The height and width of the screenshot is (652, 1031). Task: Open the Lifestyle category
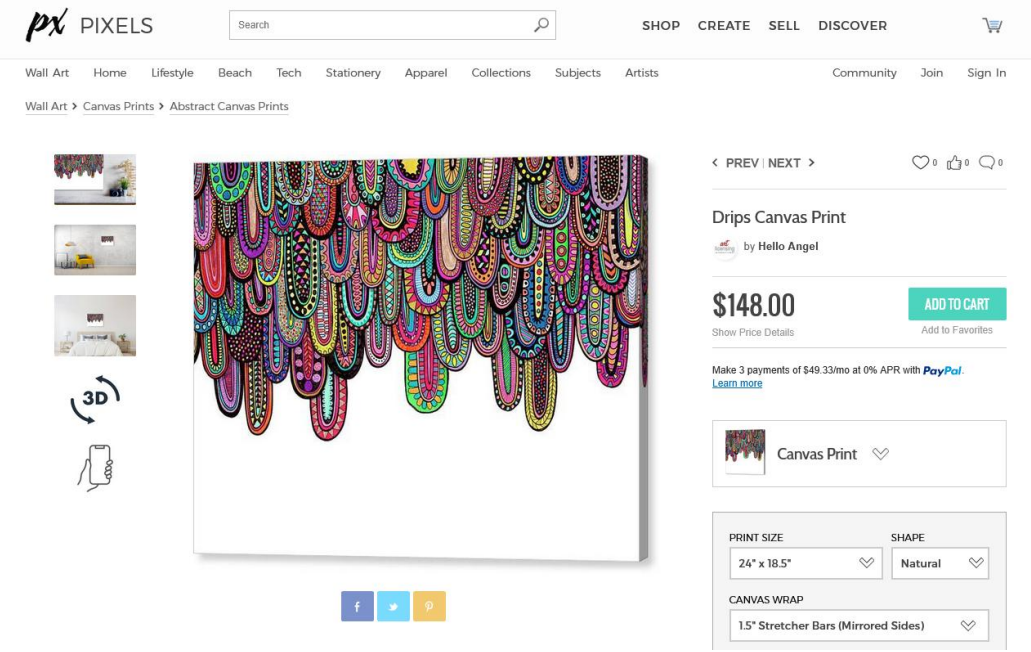pos(172,73)
